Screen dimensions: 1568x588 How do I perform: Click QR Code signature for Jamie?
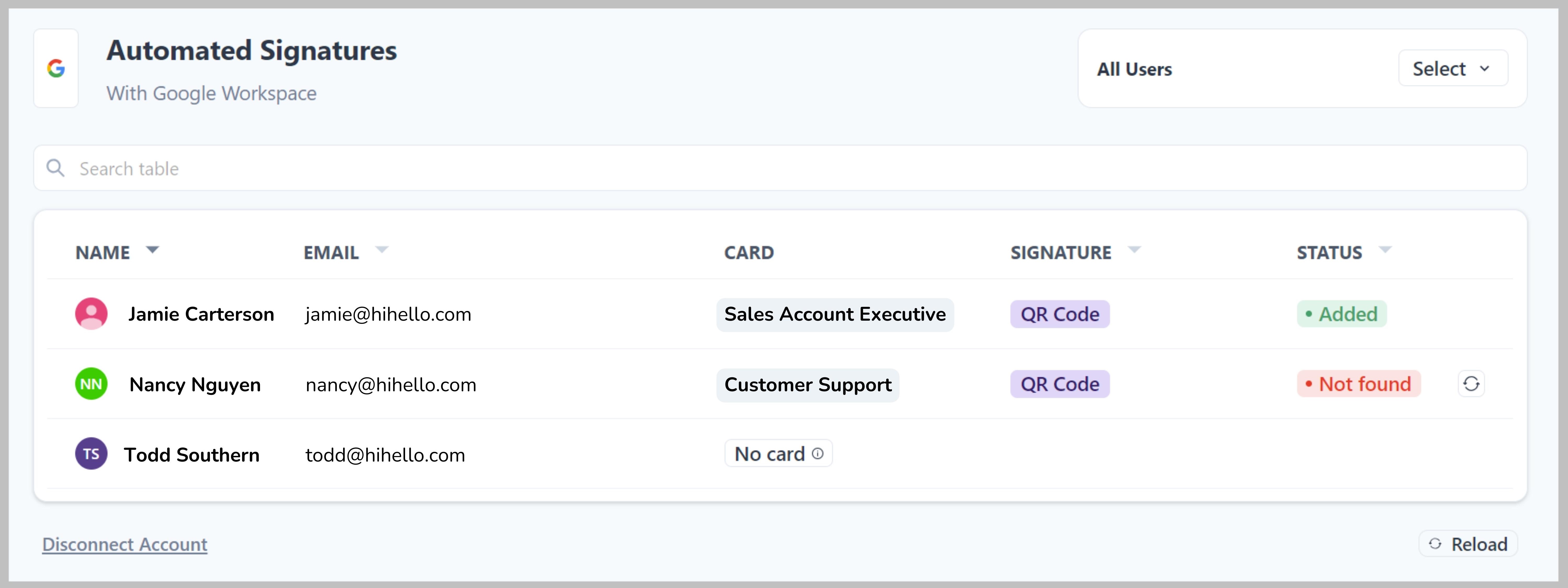click(x=1060, y=314)
